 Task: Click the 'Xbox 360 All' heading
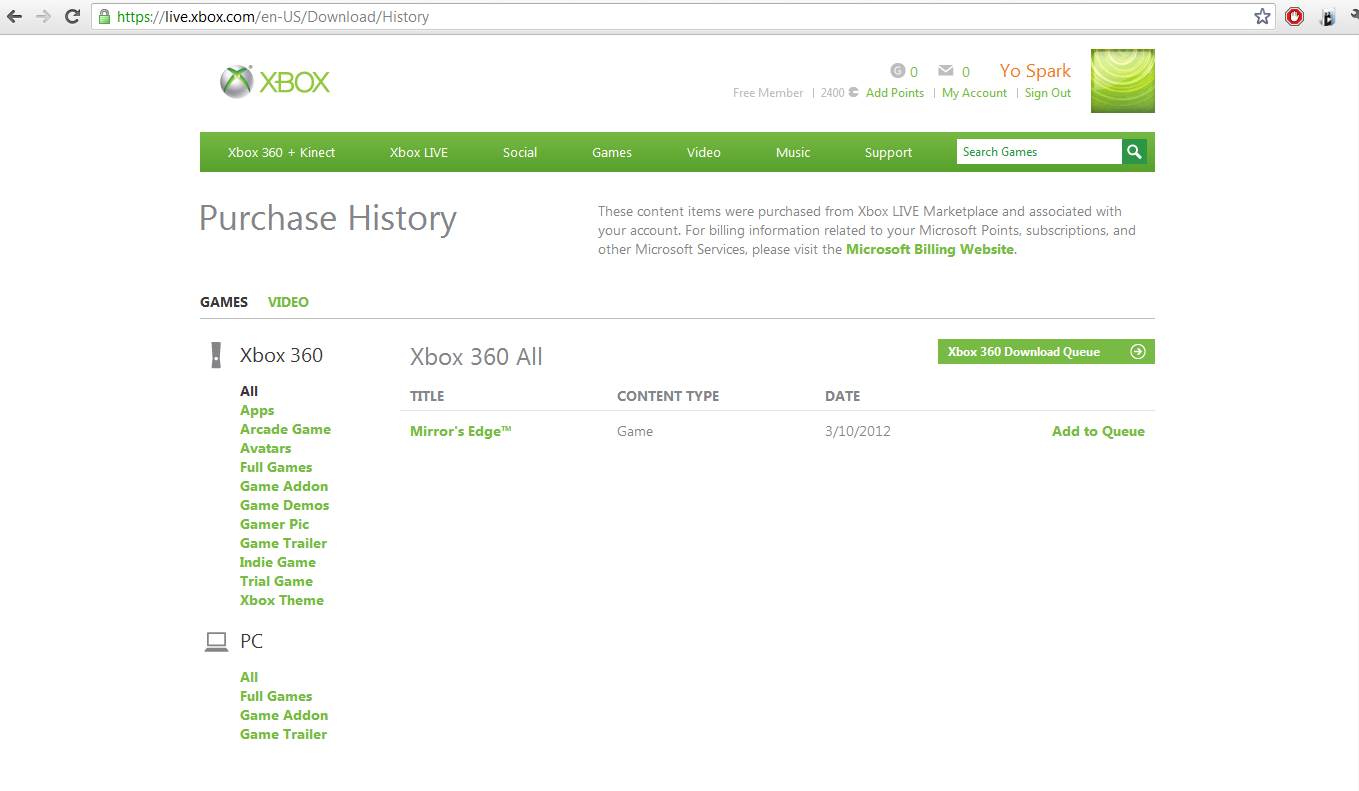pyautogui.click(x=476, y=357)
